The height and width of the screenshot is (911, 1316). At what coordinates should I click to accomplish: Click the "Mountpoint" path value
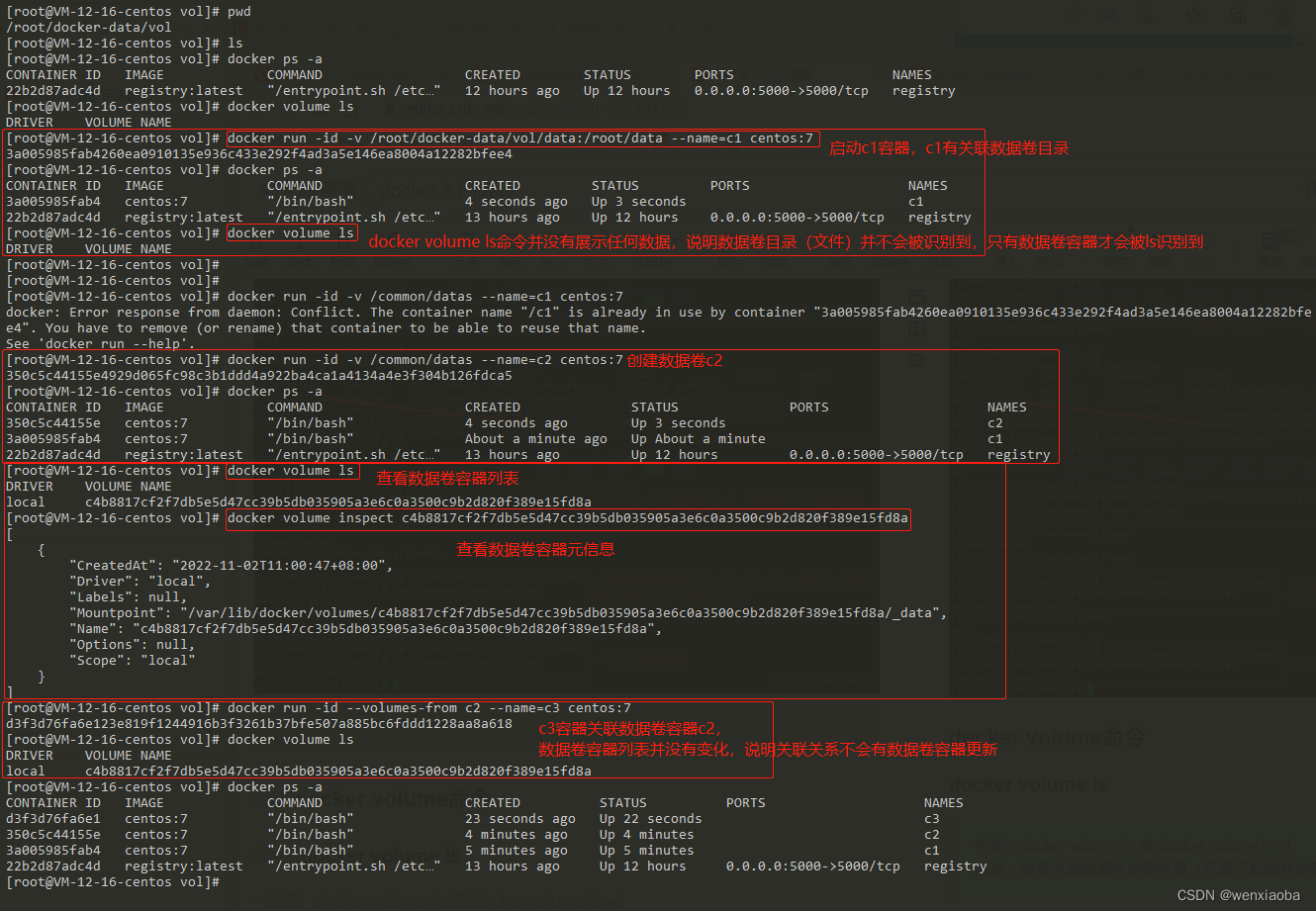click(560, 613)
